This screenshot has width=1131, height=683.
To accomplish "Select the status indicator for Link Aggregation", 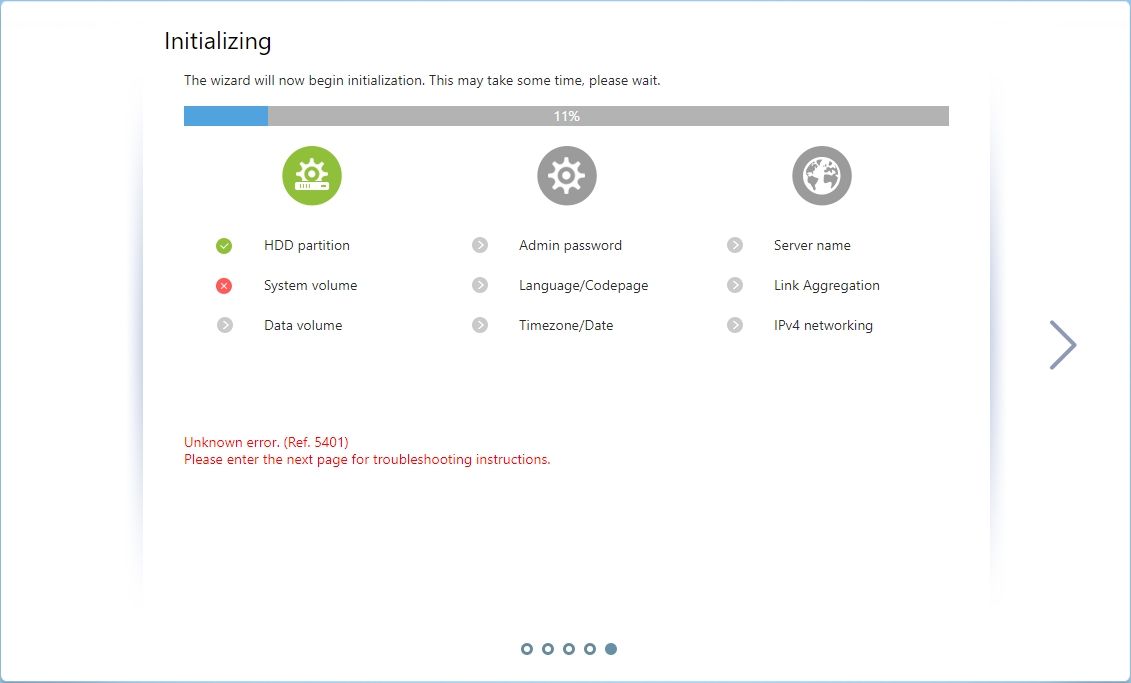I will (735, 285).
